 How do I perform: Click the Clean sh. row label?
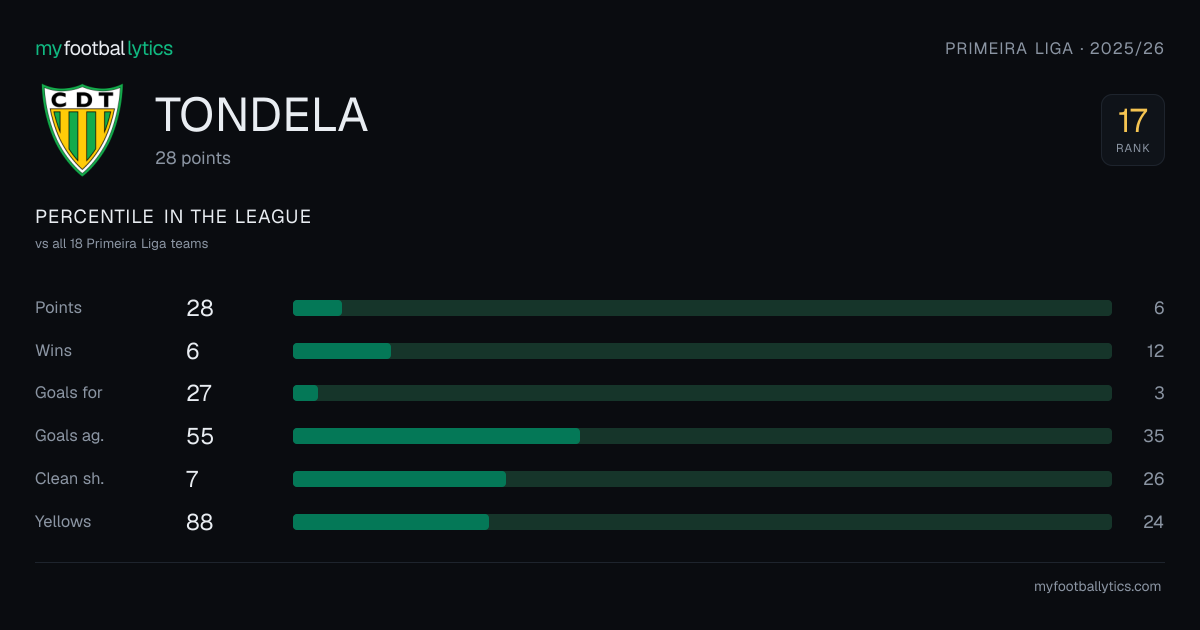click(x=70, y=479)
